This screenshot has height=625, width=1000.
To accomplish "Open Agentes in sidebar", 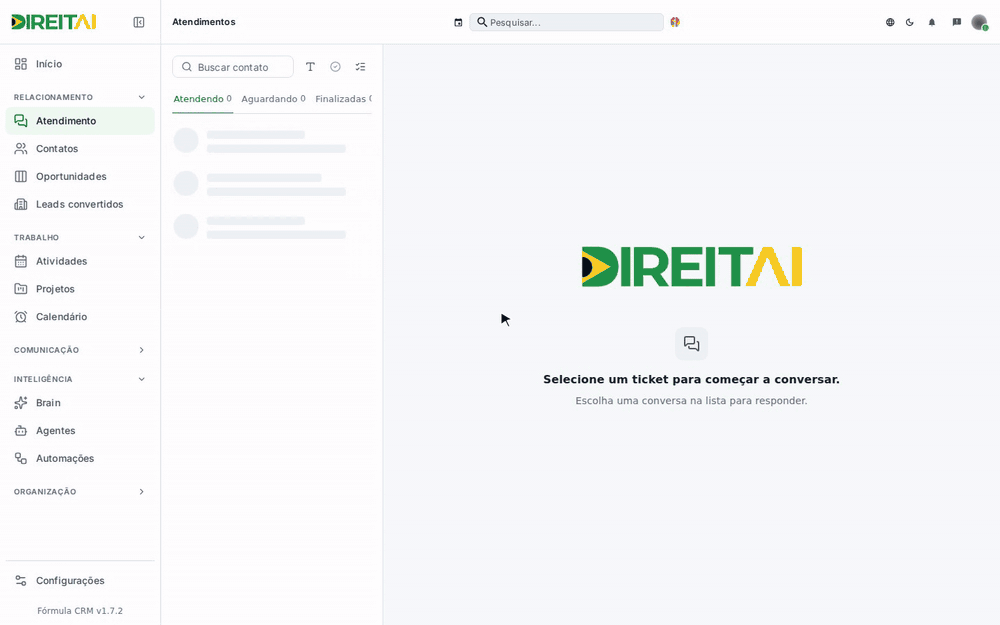I will [x=80, y=430].
